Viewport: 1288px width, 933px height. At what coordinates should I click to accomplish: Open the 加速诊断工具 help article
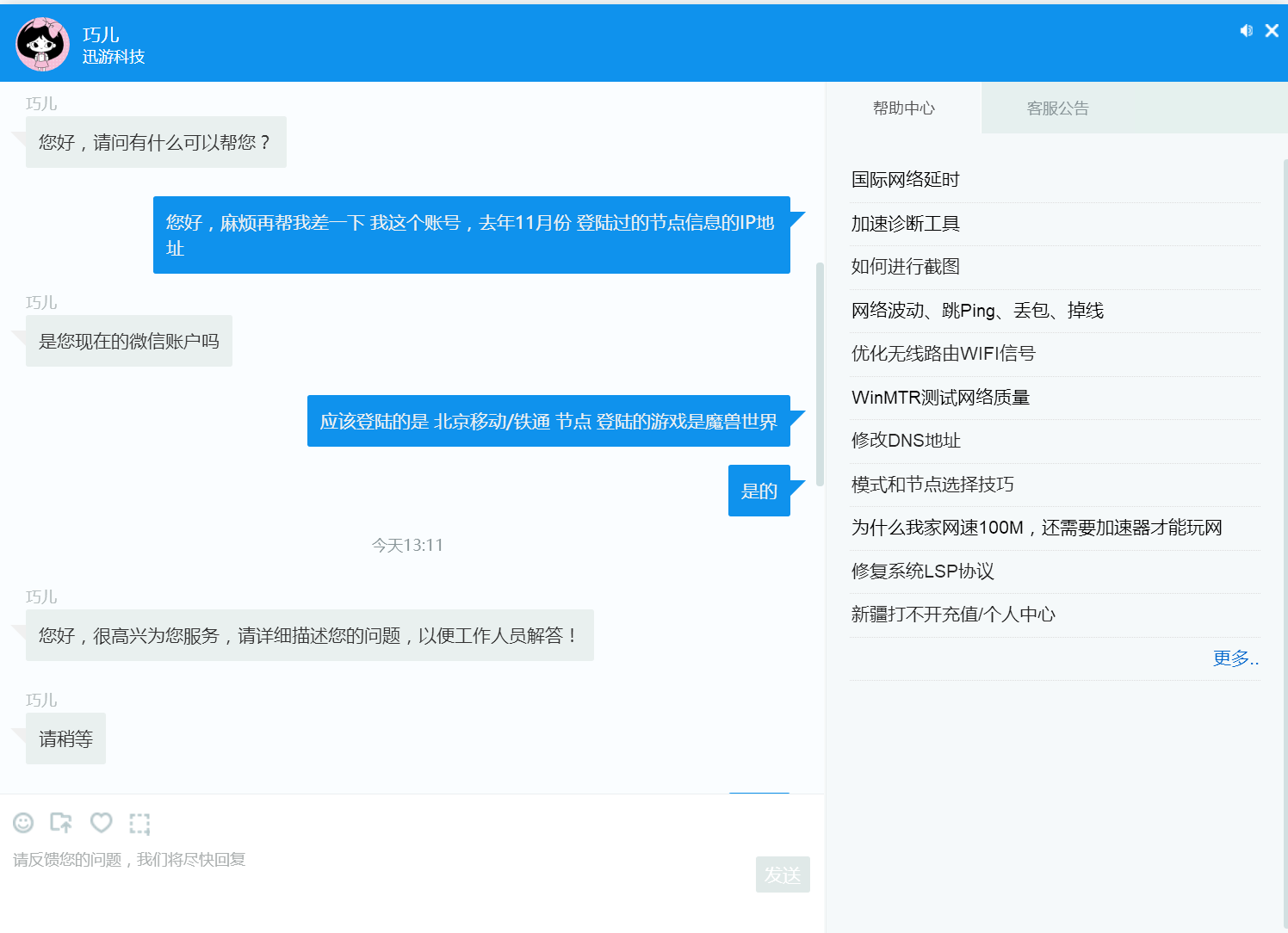point(905,224)
